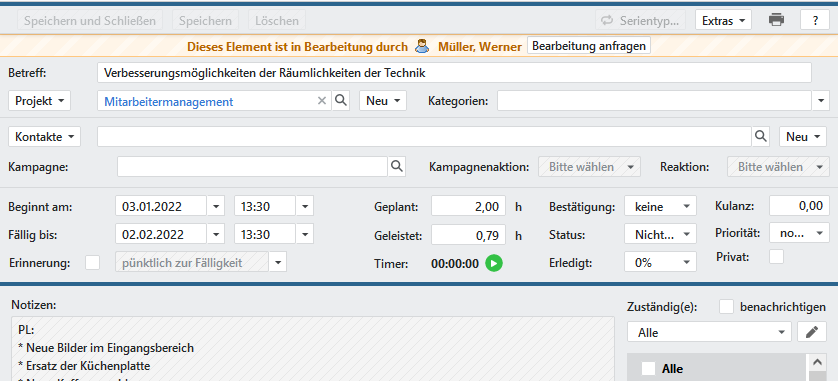Search projects with magnifier next to Mitarbeitermanagement
Viewport: 838px width, 381px height.
coord(340,100)
